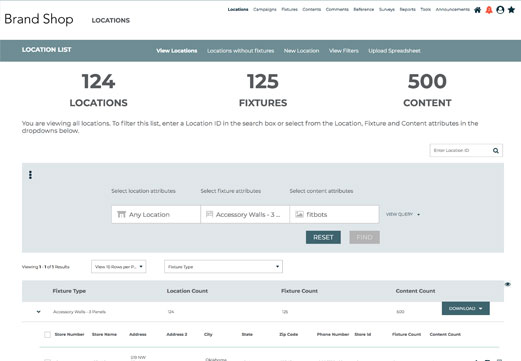521x361 pixels.
Task: Open the View 10 Rows per Page dropdown
Action: click(119, 267)
